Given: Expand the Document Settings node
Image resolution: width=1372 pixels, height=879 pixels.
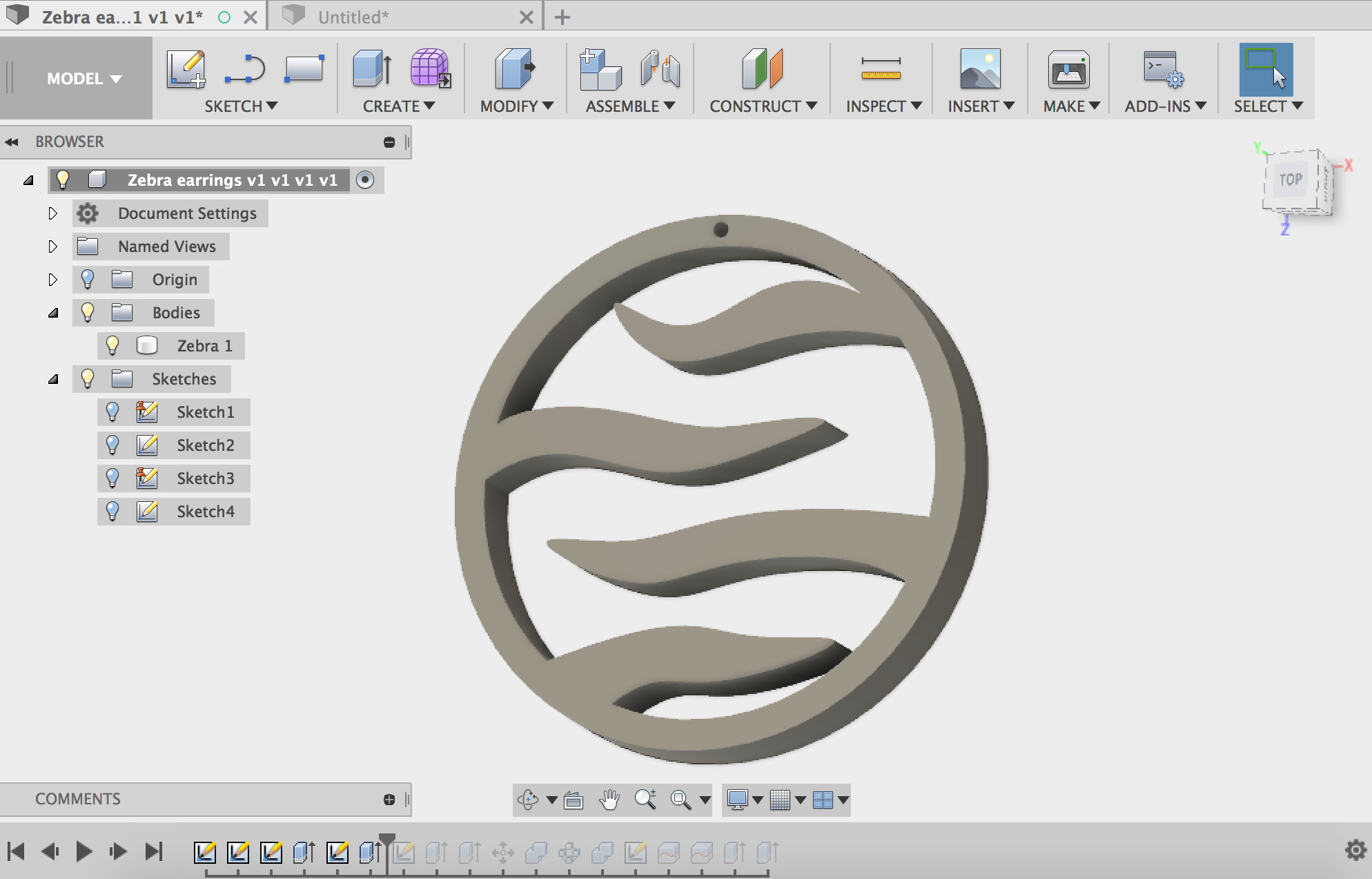Looking at the screenshot, I should tap(52, 213).
